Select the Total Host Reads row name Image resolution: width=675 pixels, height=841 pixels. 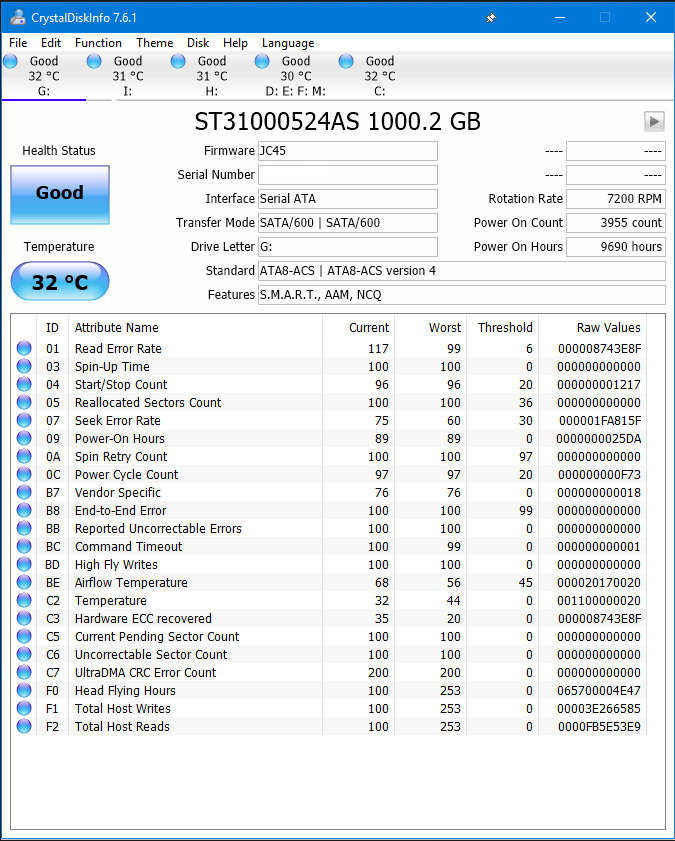[x=122, y=726]
